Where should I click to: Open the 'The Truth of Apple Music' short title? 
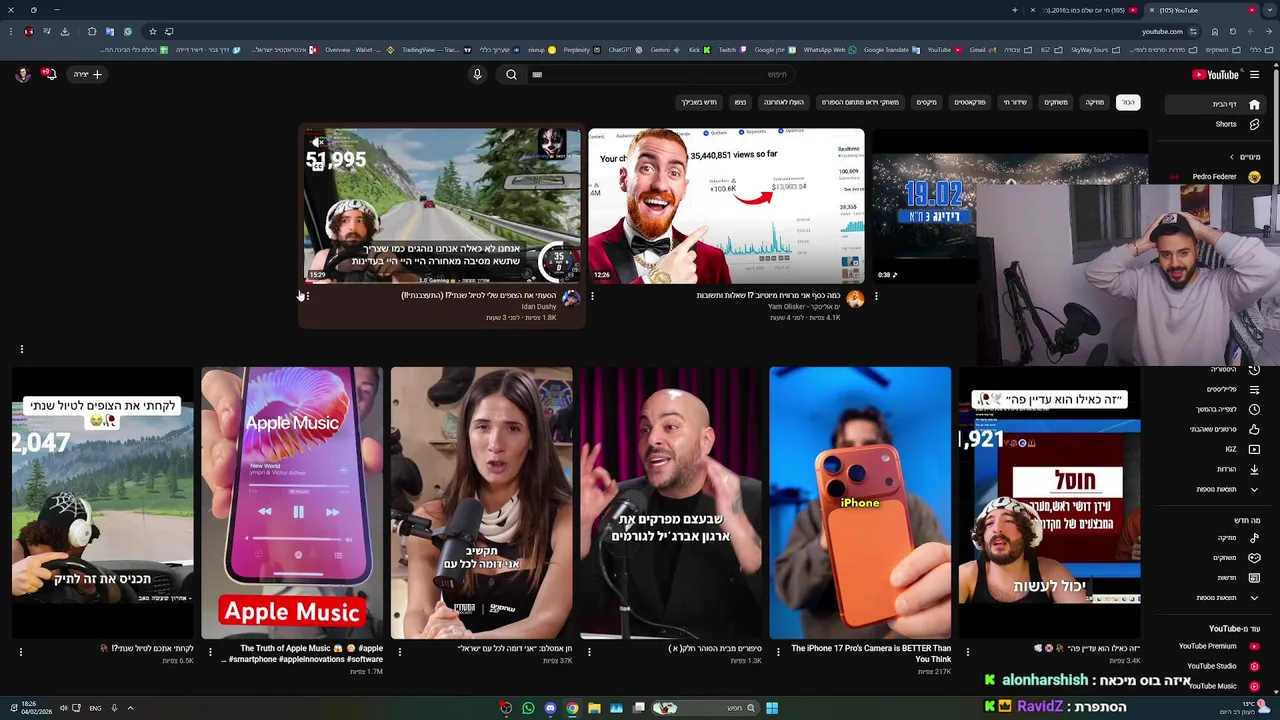coord(303,653)
